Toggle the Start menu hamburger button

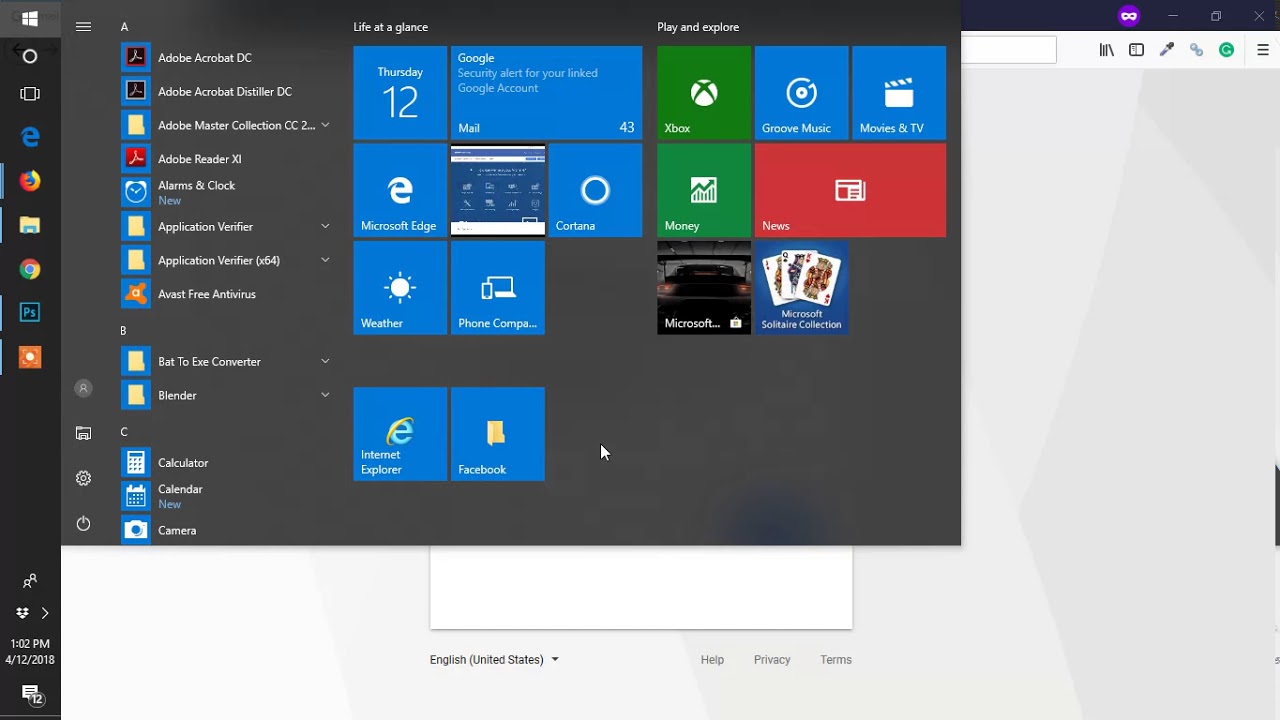coord(84,27)
